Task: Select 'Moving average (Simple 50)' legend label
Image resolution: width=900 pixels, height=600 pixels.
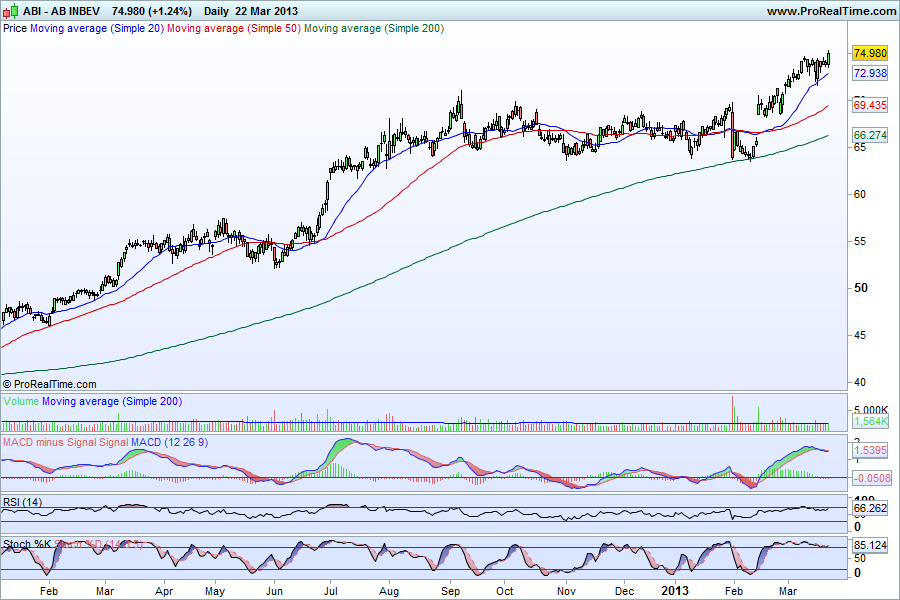Action: [x=234, y=28]
